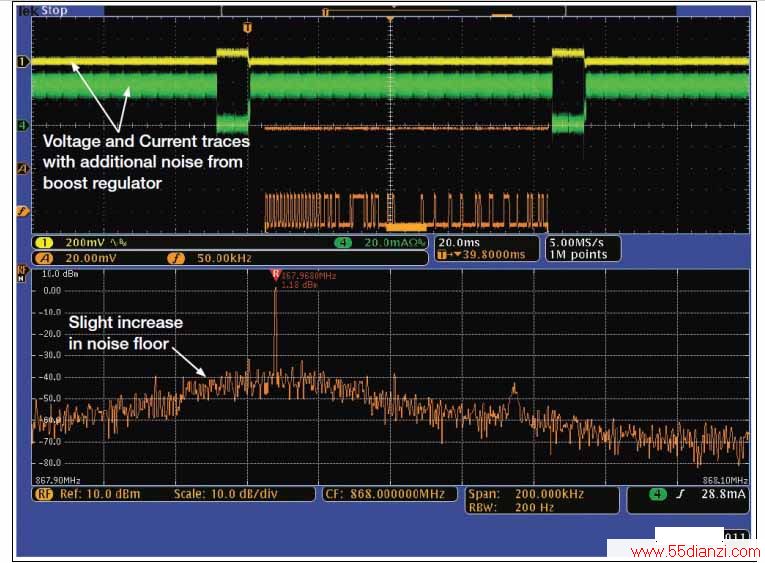765x563 pixels.
Task: Click the 28.8mA trigger level readout
Action: tap(724, 494)
